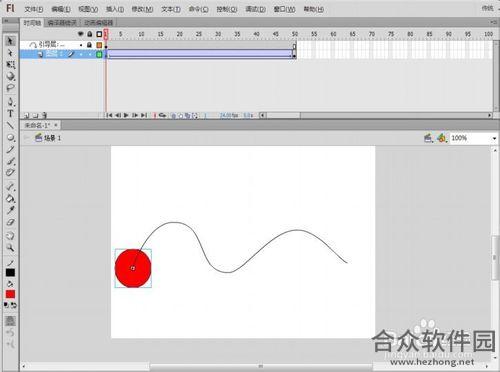The image size is (500, 372).
Task: Click the edit scene clapper icon
Action: [x=428, y=138]
